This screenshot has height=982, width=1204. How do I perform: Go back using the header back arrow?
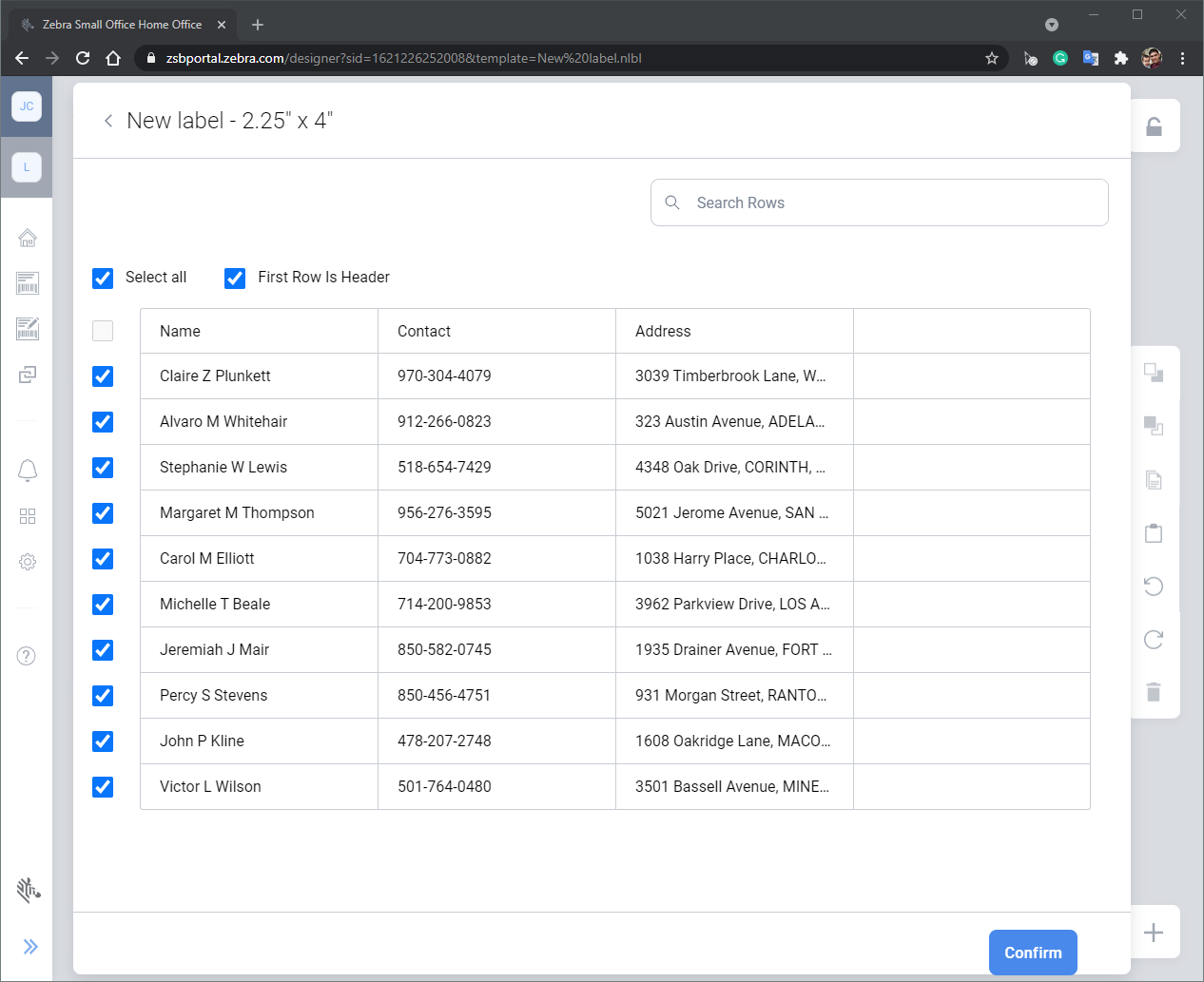(x=108, y=121)
